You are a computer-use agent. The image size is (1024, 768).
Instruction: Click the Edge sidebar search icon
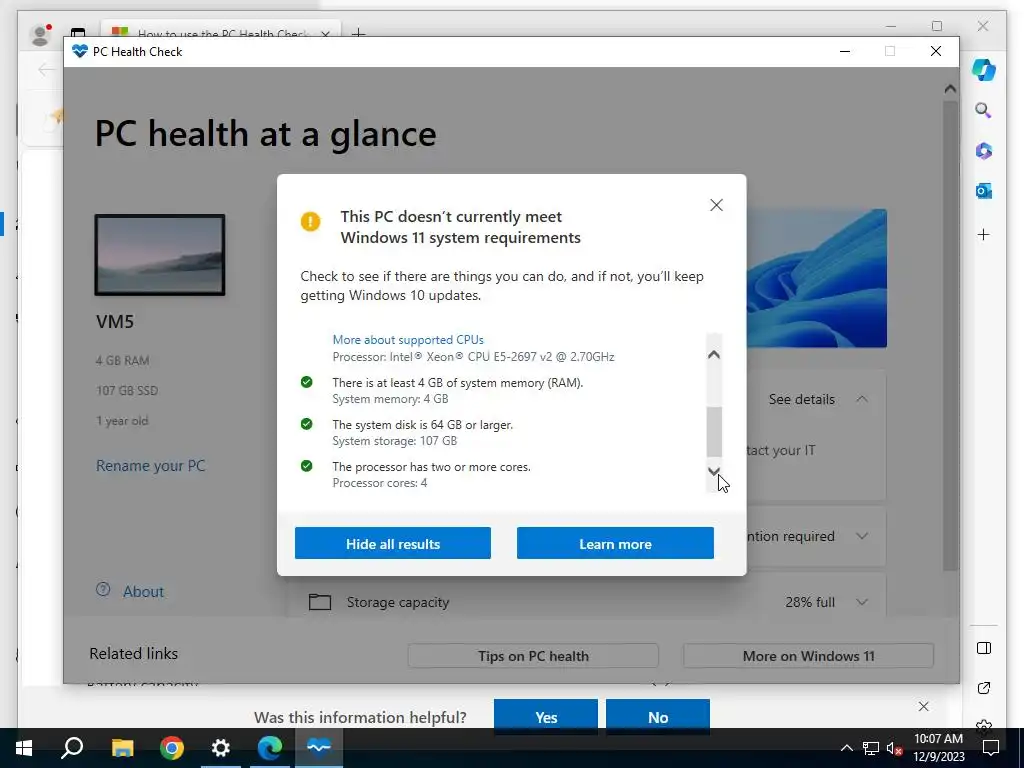984,110
